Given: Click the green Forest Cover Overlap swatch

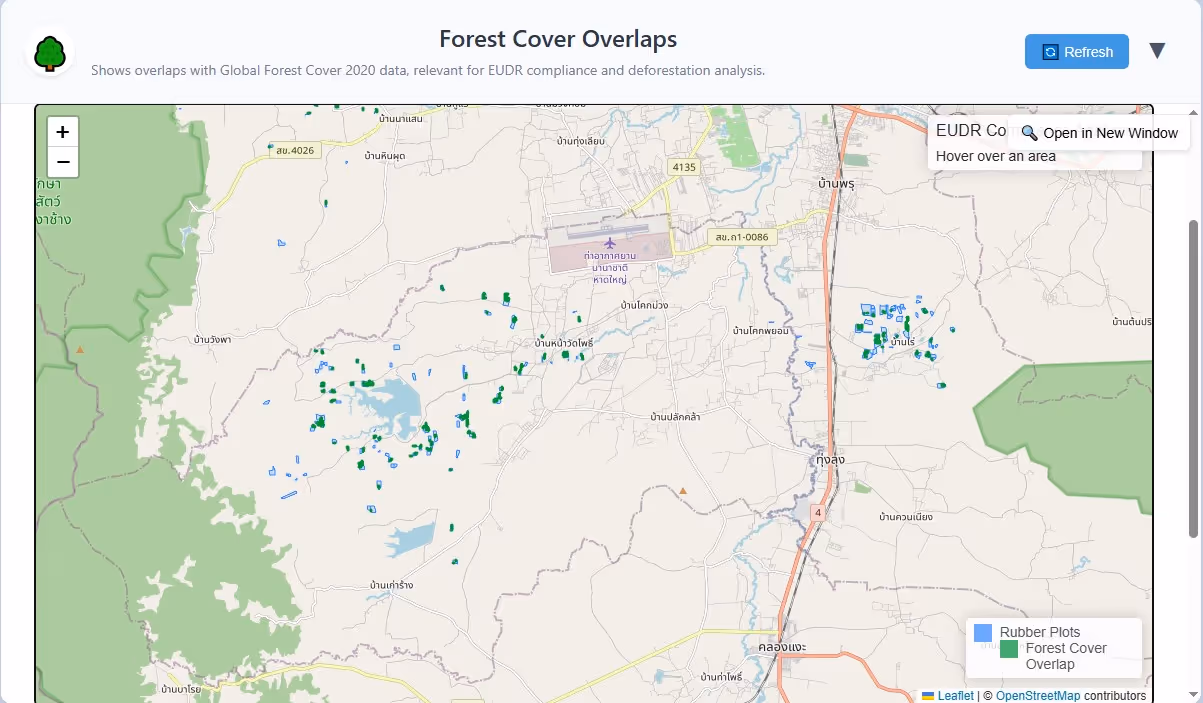Looking at the screenshot, I should [1009, 649].
